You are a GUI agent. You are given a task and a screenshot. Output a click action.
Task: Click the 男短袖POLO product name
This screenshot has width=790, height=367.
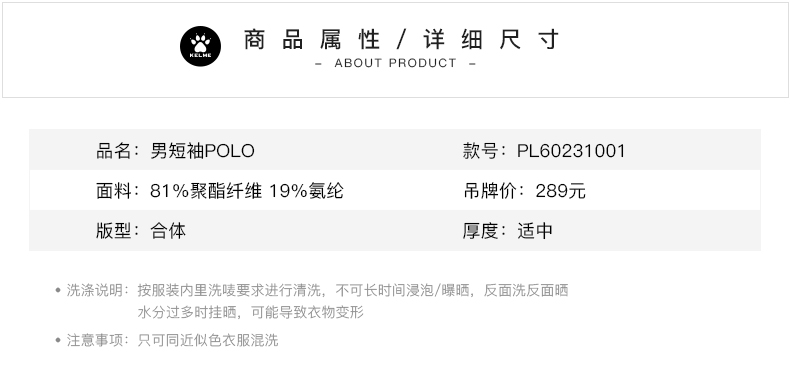click(x=203, y=151)
